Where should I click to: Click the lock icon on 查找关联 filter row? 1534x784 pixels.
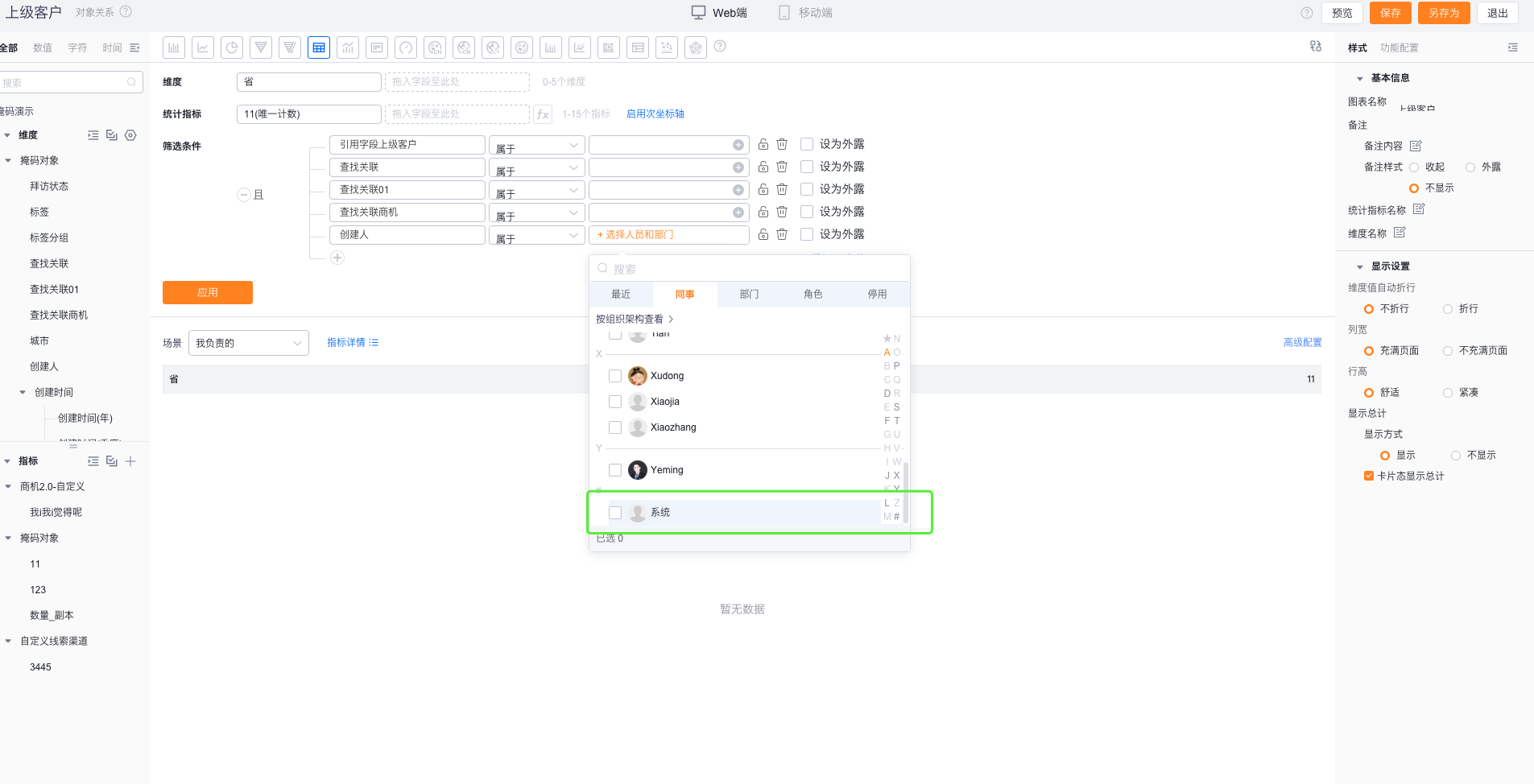coord(762,167)
